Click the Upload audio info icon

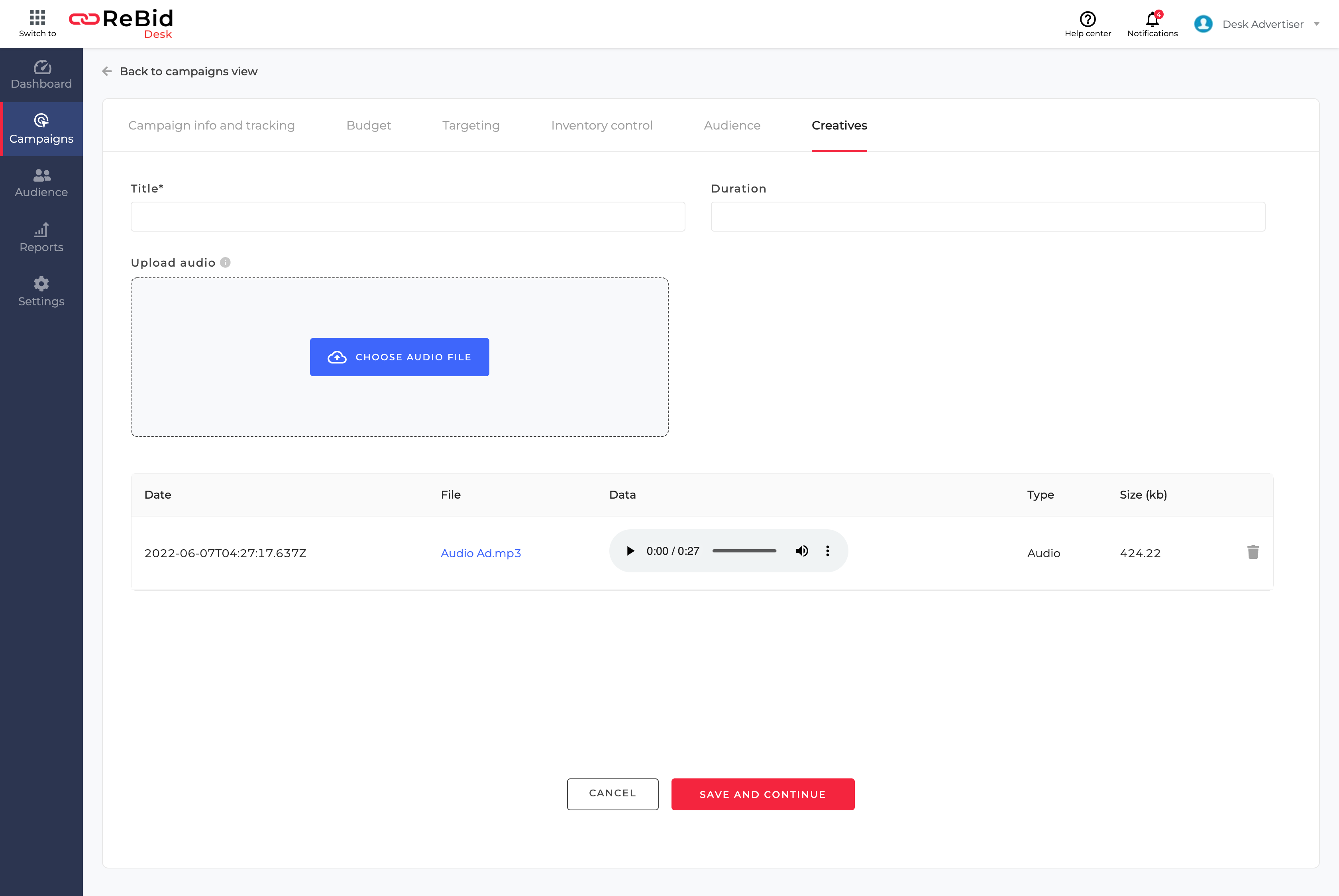[225, 262]
